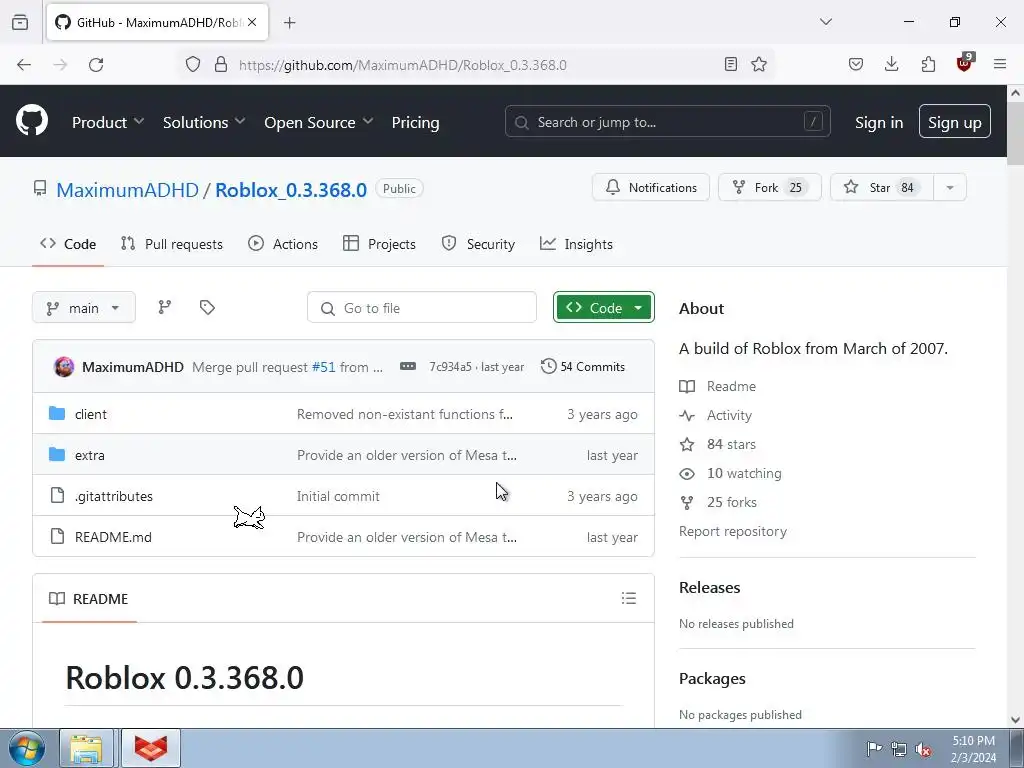The height and width of the screenshot is (768, 1024).
Task: Click Sign in
Action: [879, 122]
